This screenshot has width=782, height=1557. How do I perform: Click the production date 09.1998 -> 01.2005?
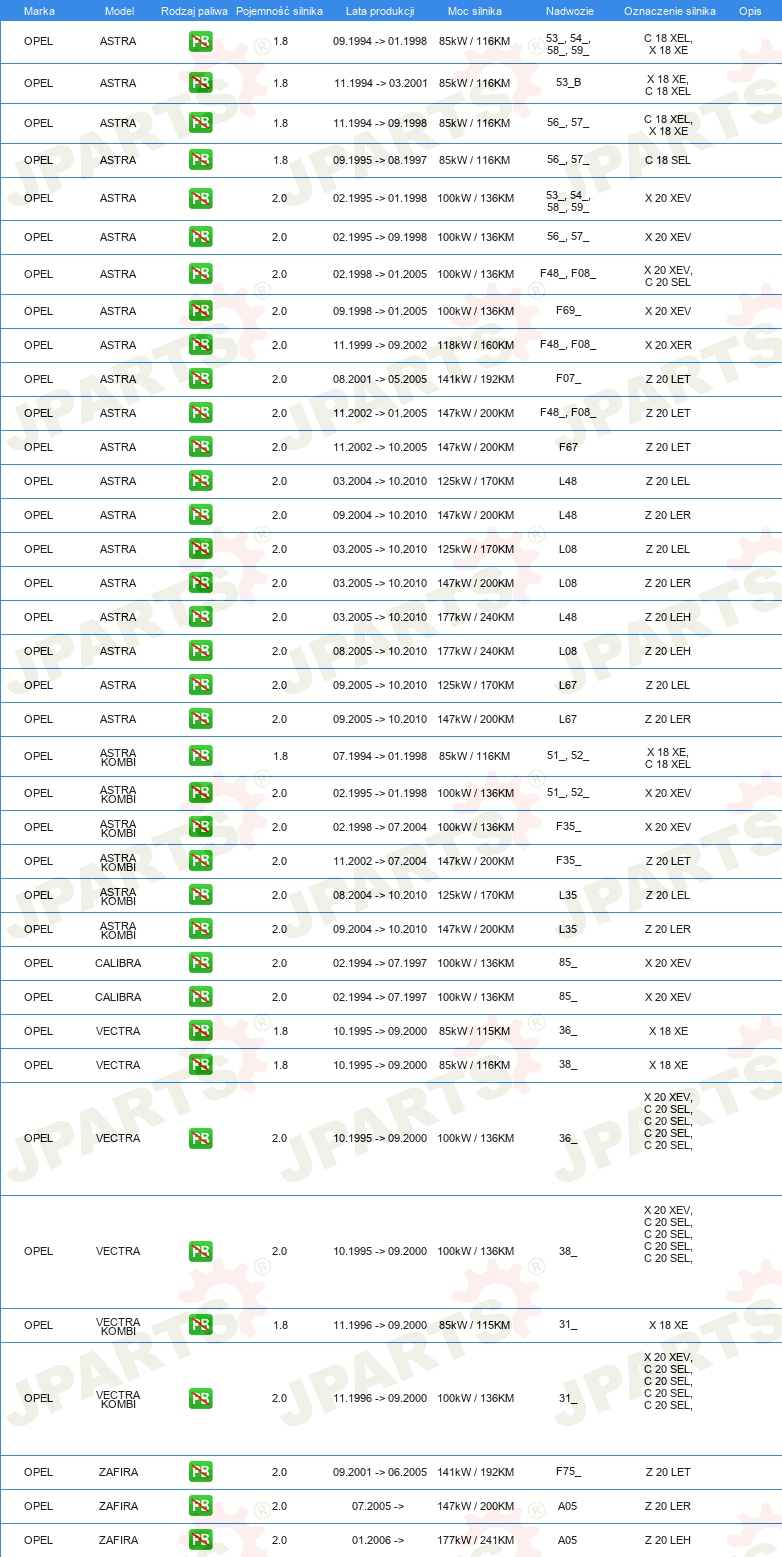(x=380, y=311)
